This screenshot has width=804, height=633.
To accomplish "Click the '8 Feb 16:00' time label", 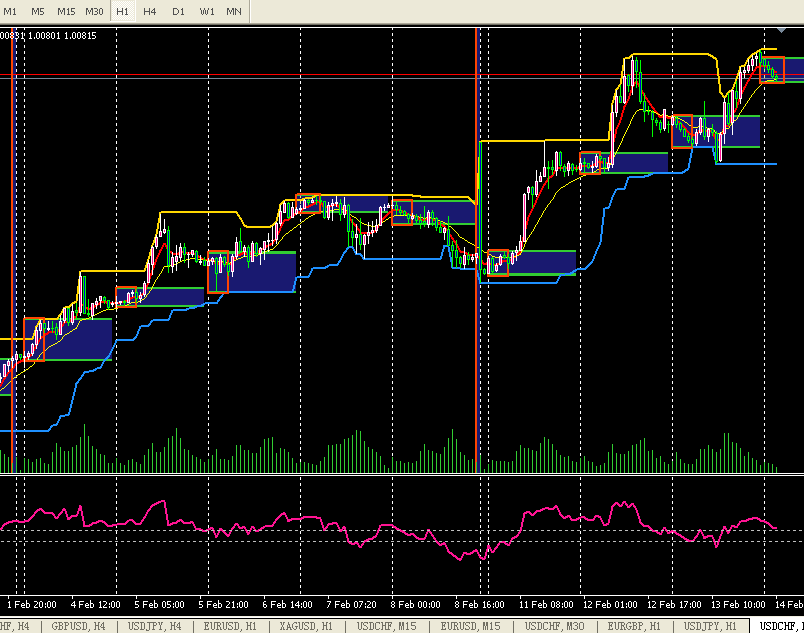I will click(x=479, y=605).
